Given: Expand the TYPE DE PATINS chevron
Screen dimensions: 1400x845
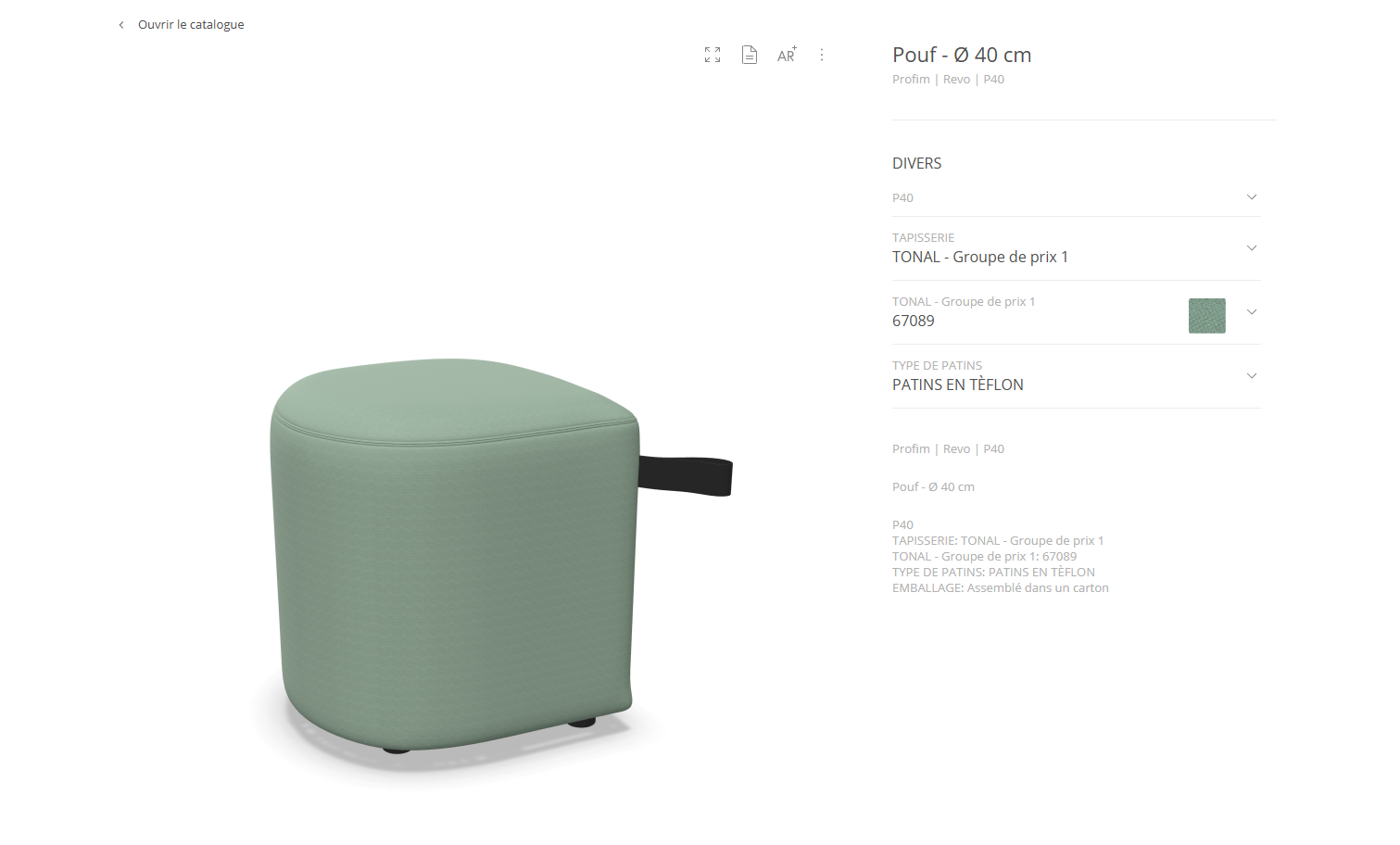Looking at the screenshot, I should pyautogui.click(x=1252, y=376).
